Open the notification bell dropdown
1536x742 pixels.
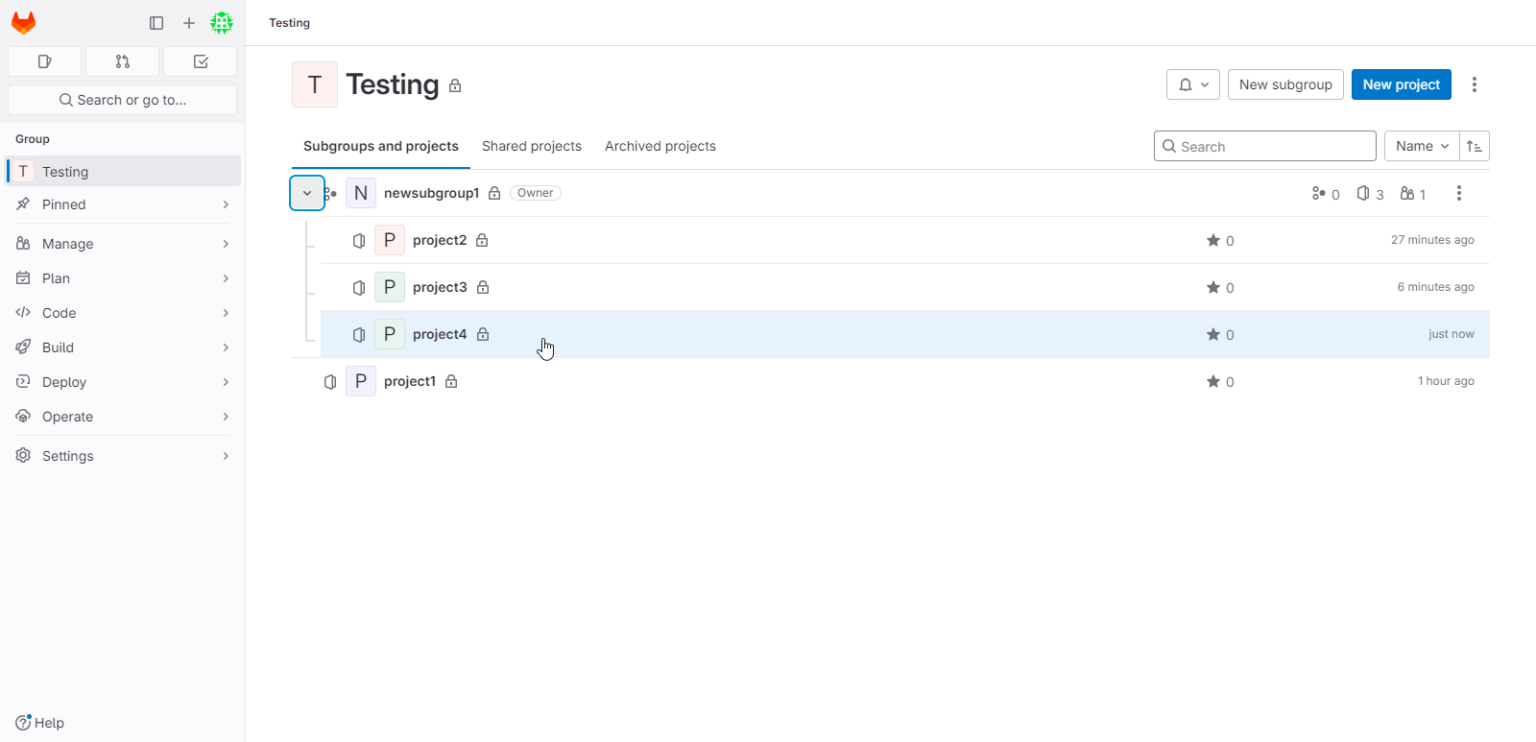1193,84
